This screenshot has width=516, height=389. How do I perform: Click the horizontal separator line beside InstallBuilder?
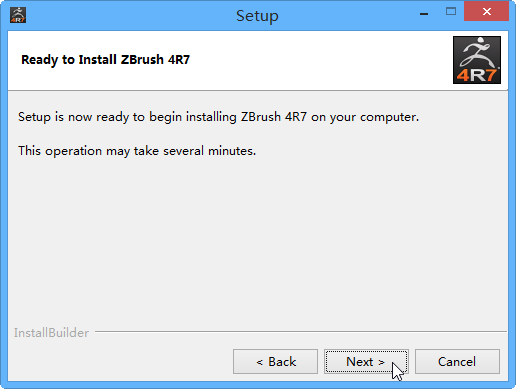pyautogui.click(x=301, y=332)
